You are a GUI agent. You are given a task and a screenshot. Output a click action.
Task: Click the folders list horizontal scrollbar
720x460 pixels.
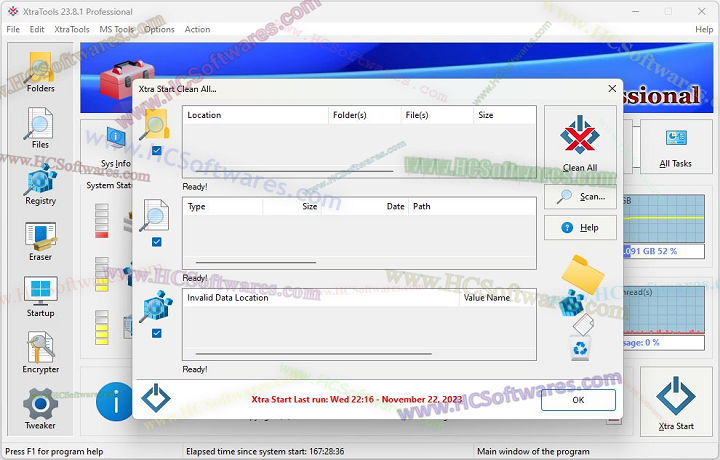[x=294, y=171]
